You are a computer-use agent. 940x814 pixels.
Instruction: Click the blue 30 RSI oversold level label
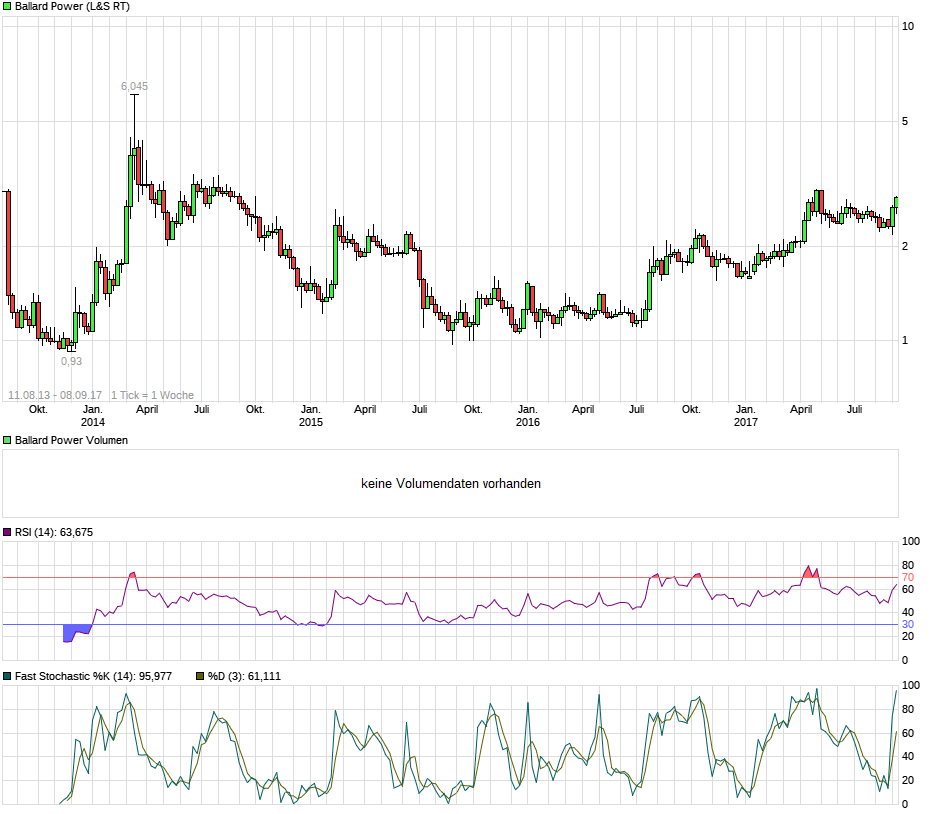point(908,625)
